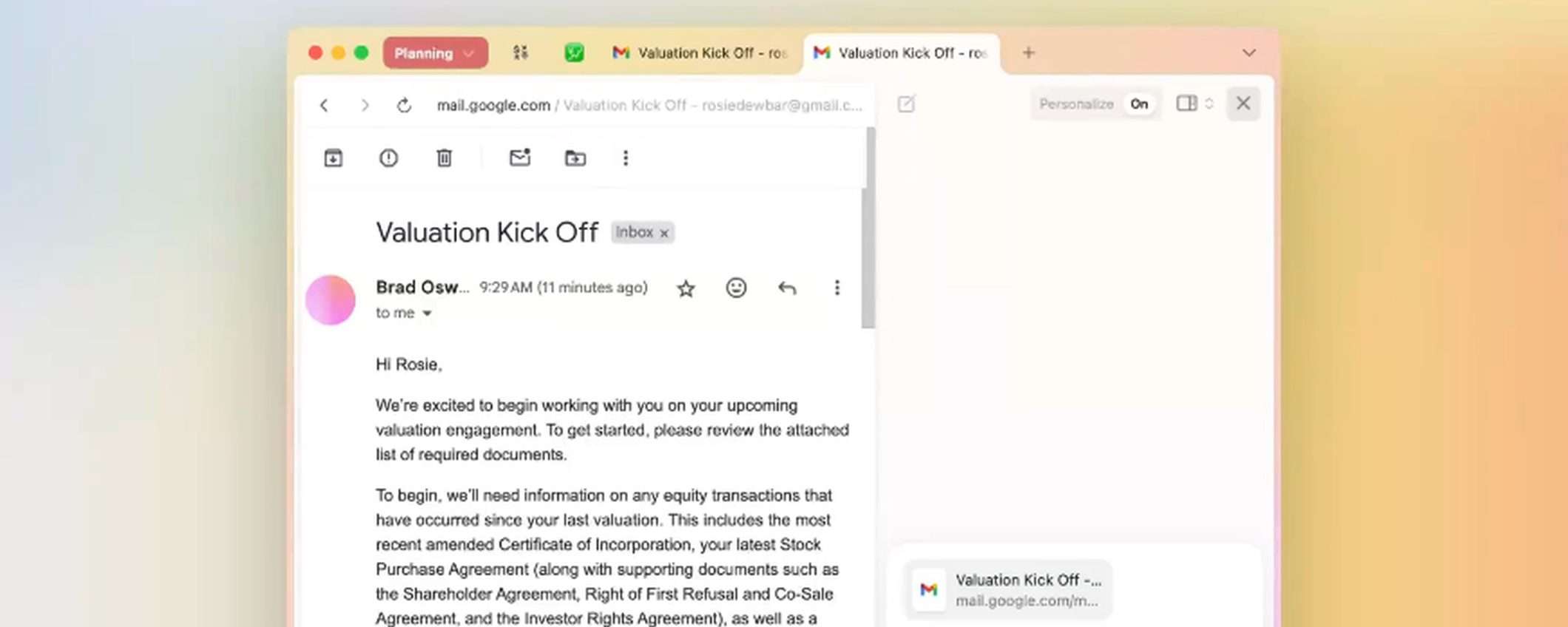Open the Move to folder icon
The width and height of the screenshot is (1568, 627).
pos(575,157)
